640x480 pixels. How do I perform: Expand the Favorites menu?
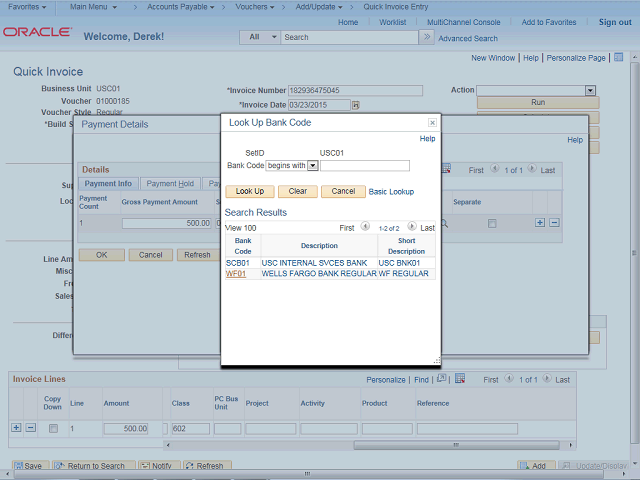27,7
